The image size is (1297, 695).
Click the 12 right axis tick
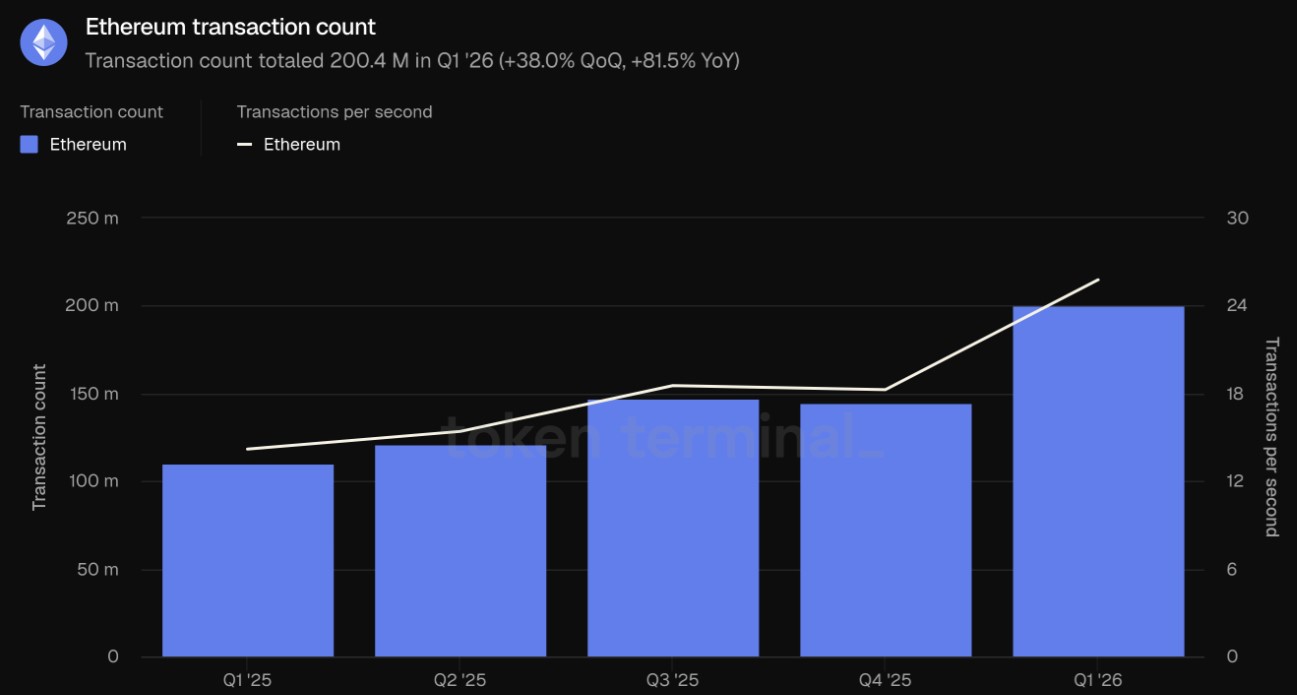(x=1235, y=481)
